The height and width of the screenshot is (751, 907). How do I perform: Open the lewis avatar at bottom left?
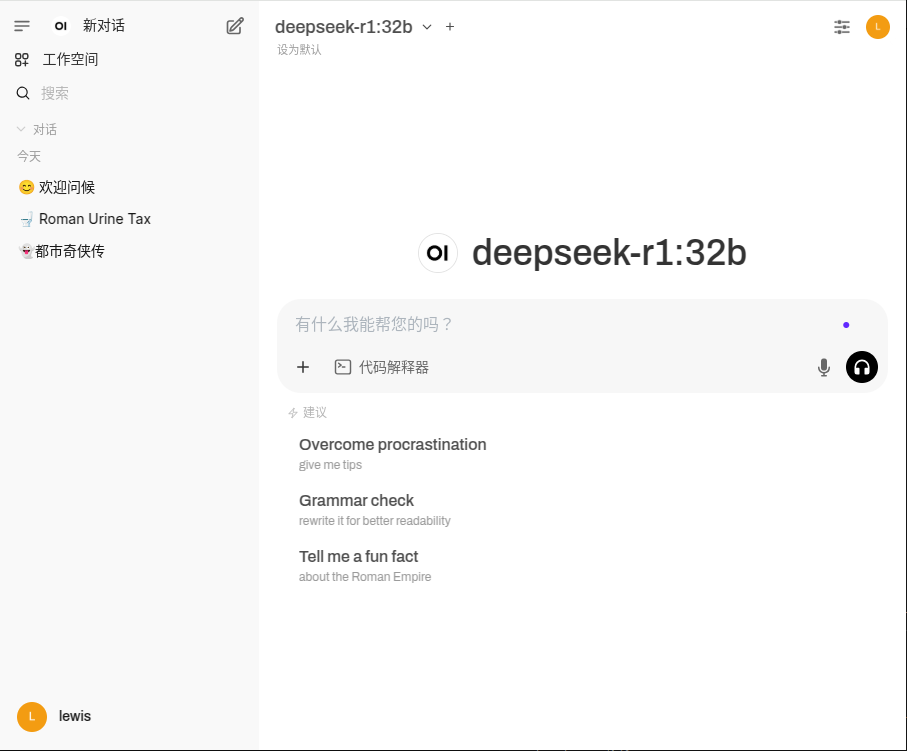tap(32, 717)
